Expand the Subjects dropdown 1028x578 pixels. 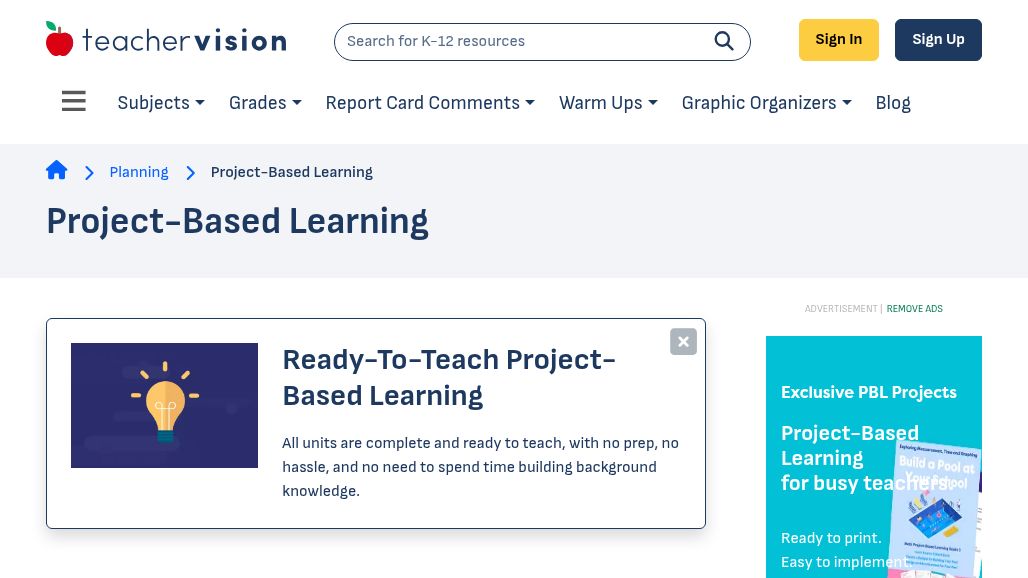161,103
